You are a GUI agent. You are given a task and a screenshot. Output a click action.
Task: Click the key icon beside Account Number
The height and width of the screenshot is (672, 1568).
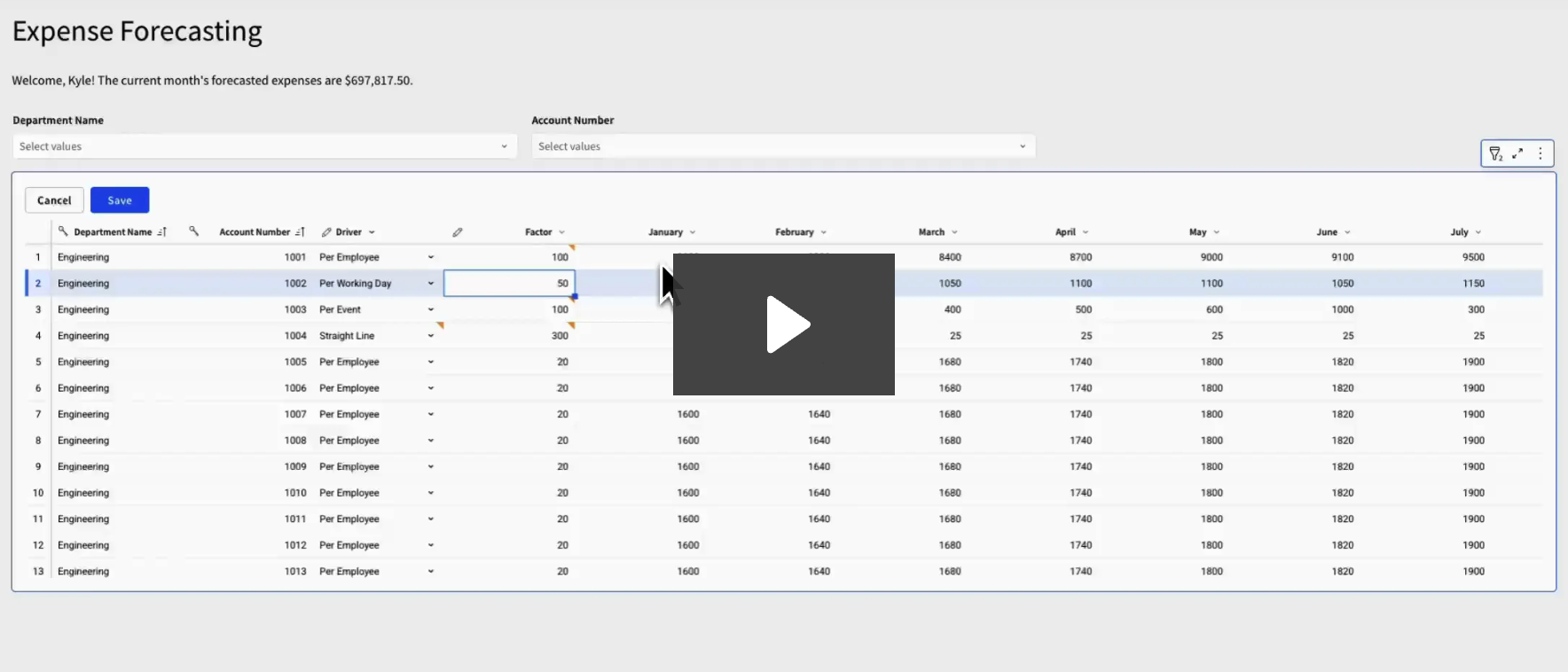[193, 231]
